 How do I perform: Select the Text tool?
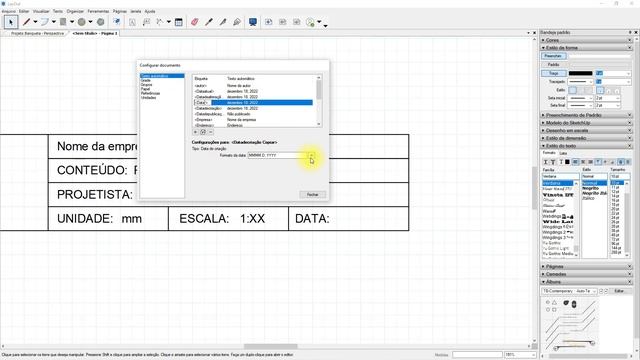[132, 22]
